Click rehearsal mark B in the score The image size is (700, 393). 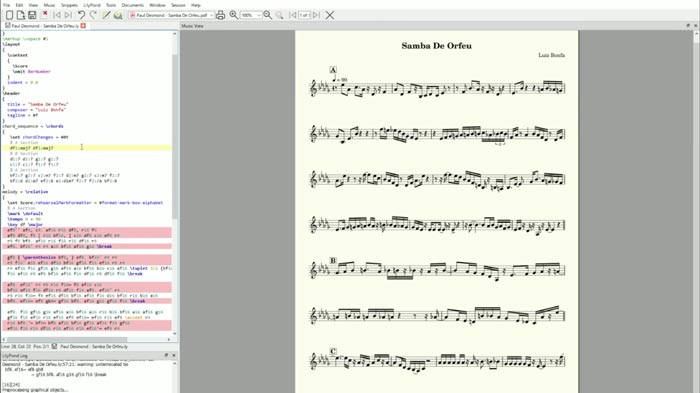click(333, 260)
